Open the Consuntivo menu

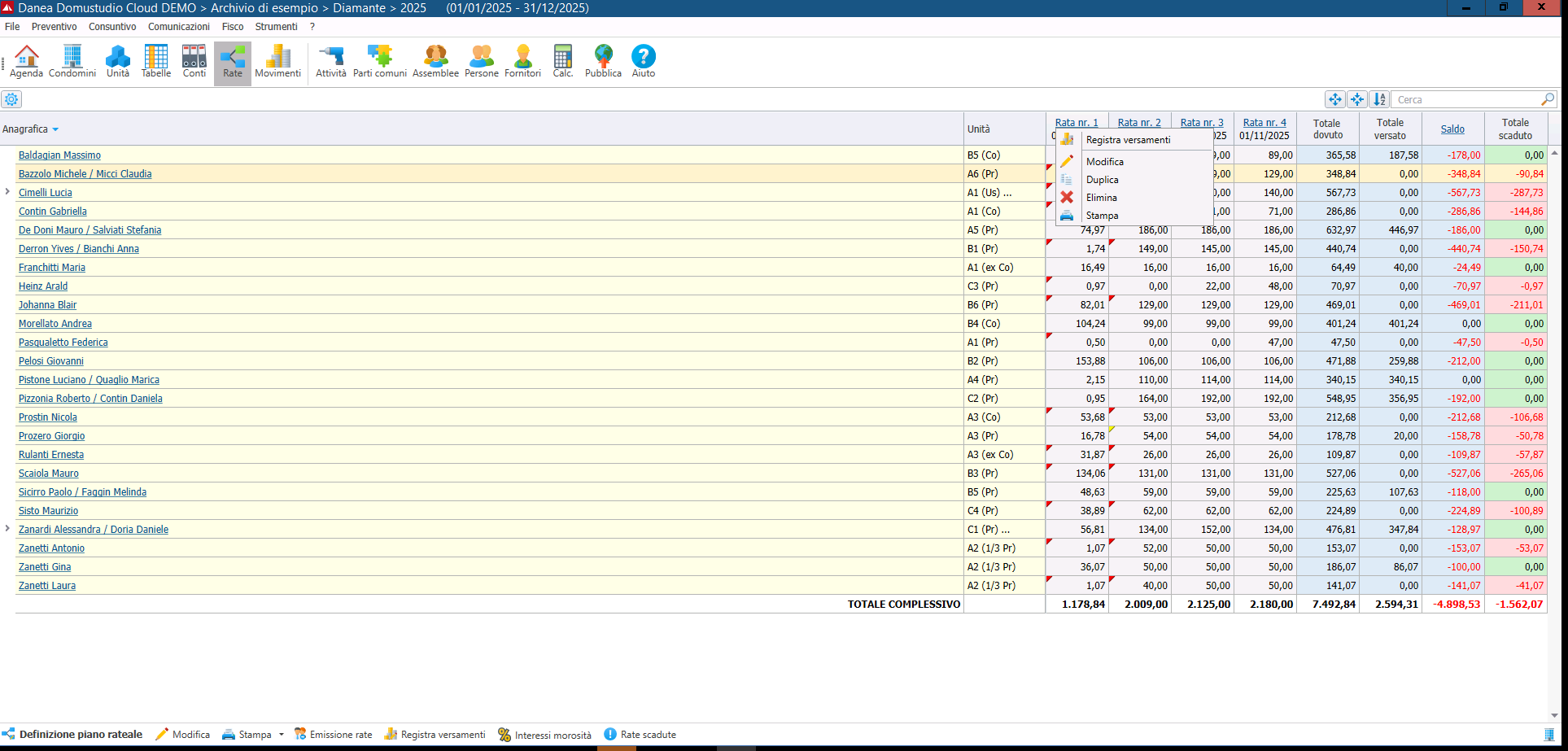pos(112,27)
